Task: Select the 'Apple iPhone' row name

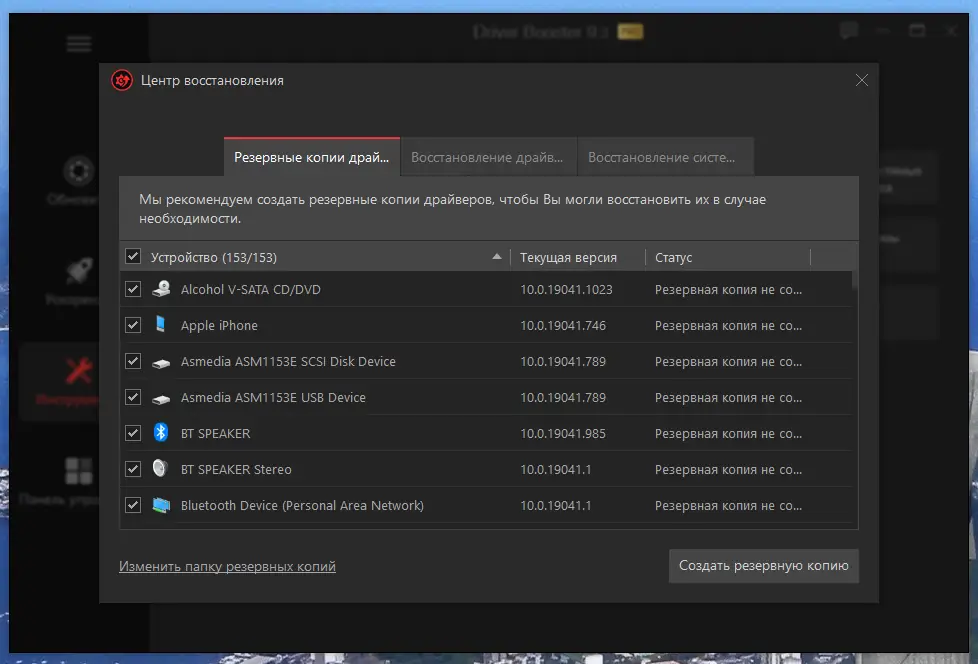Action: [x=219, y=325]
